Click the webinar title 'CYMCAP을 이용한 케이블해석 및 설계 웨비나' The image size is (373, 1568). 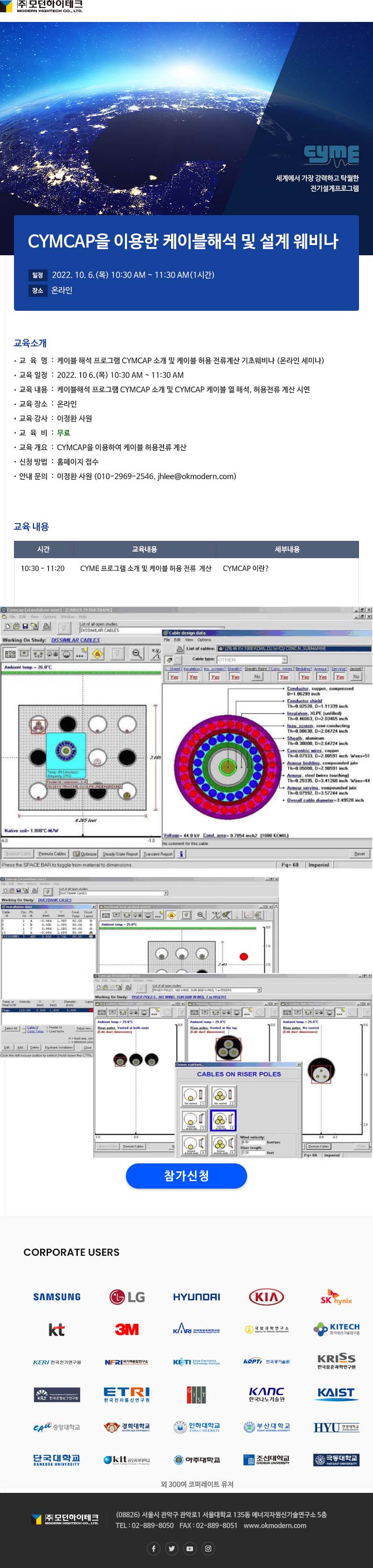[183, 241]
